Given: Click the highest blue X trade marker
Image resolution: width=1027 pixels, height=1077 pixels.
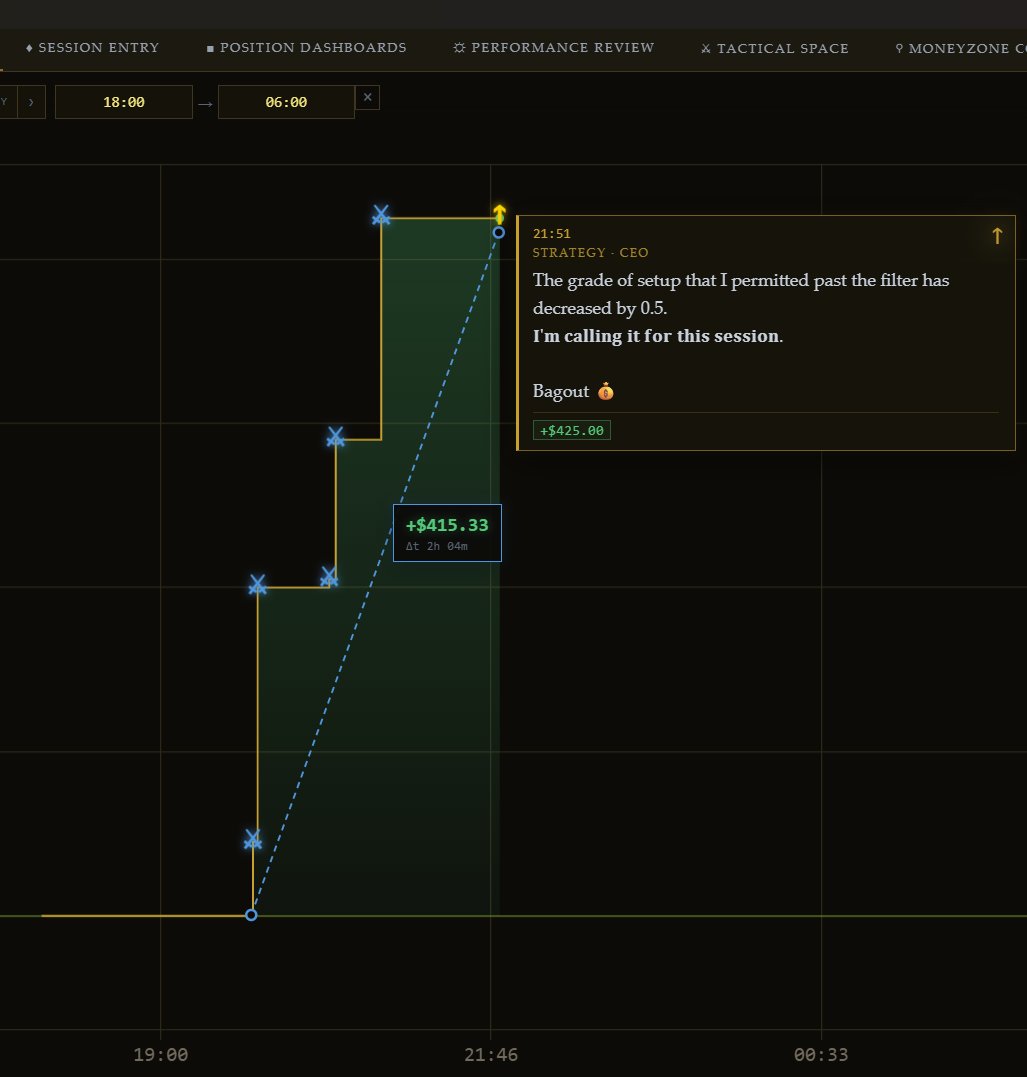Looking at the screenshot, I should 381,215.
